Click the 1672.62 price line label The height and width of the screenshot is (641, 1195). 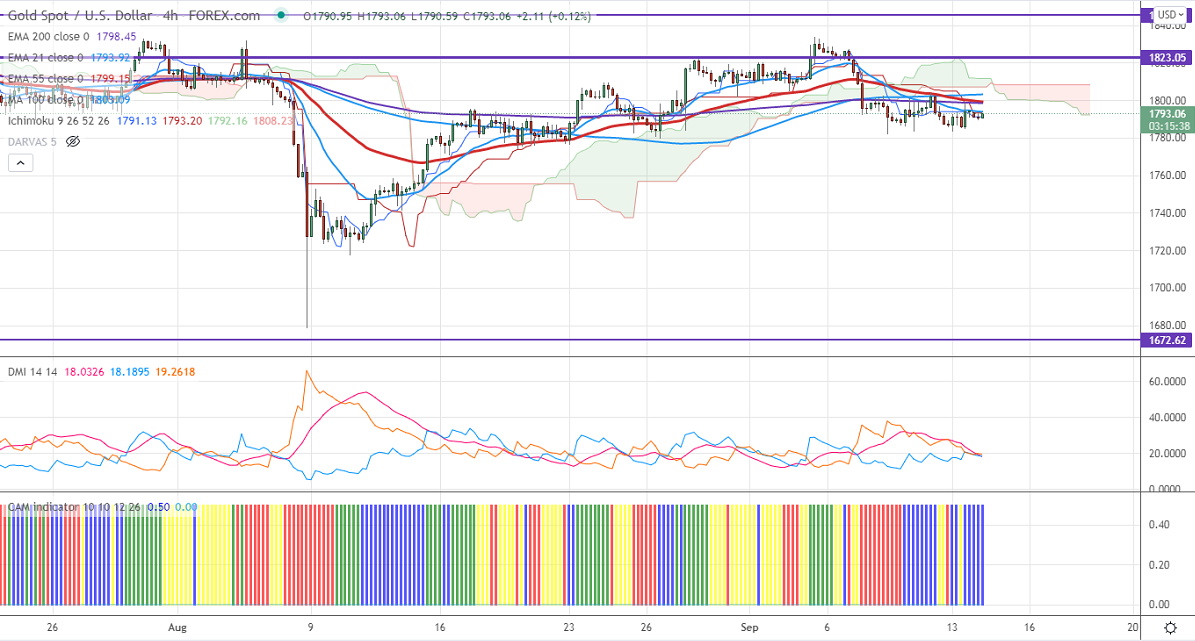click(1167, 340)
